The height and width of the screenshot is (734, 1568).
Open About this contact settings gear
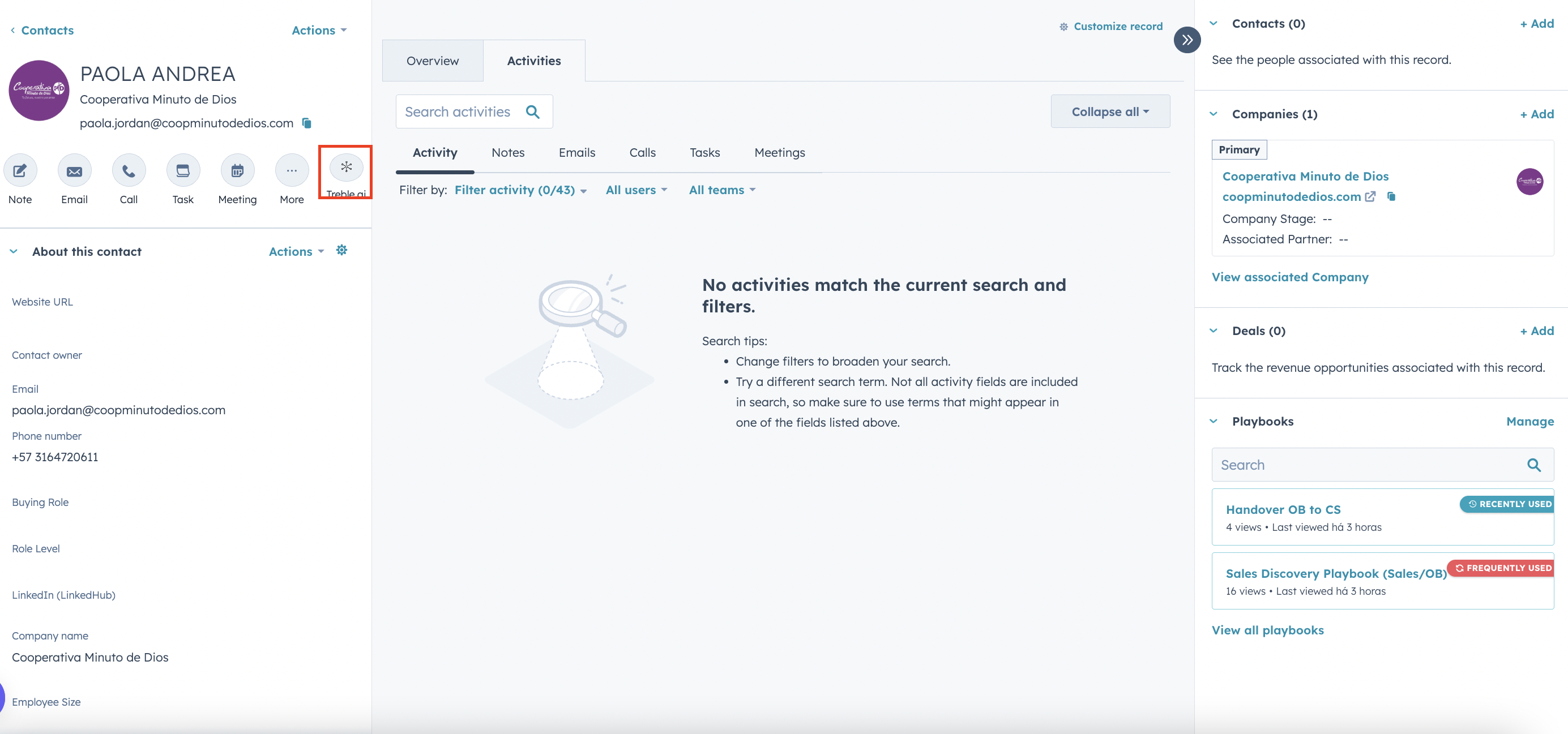pyautogui.click(x=341, y=251)
